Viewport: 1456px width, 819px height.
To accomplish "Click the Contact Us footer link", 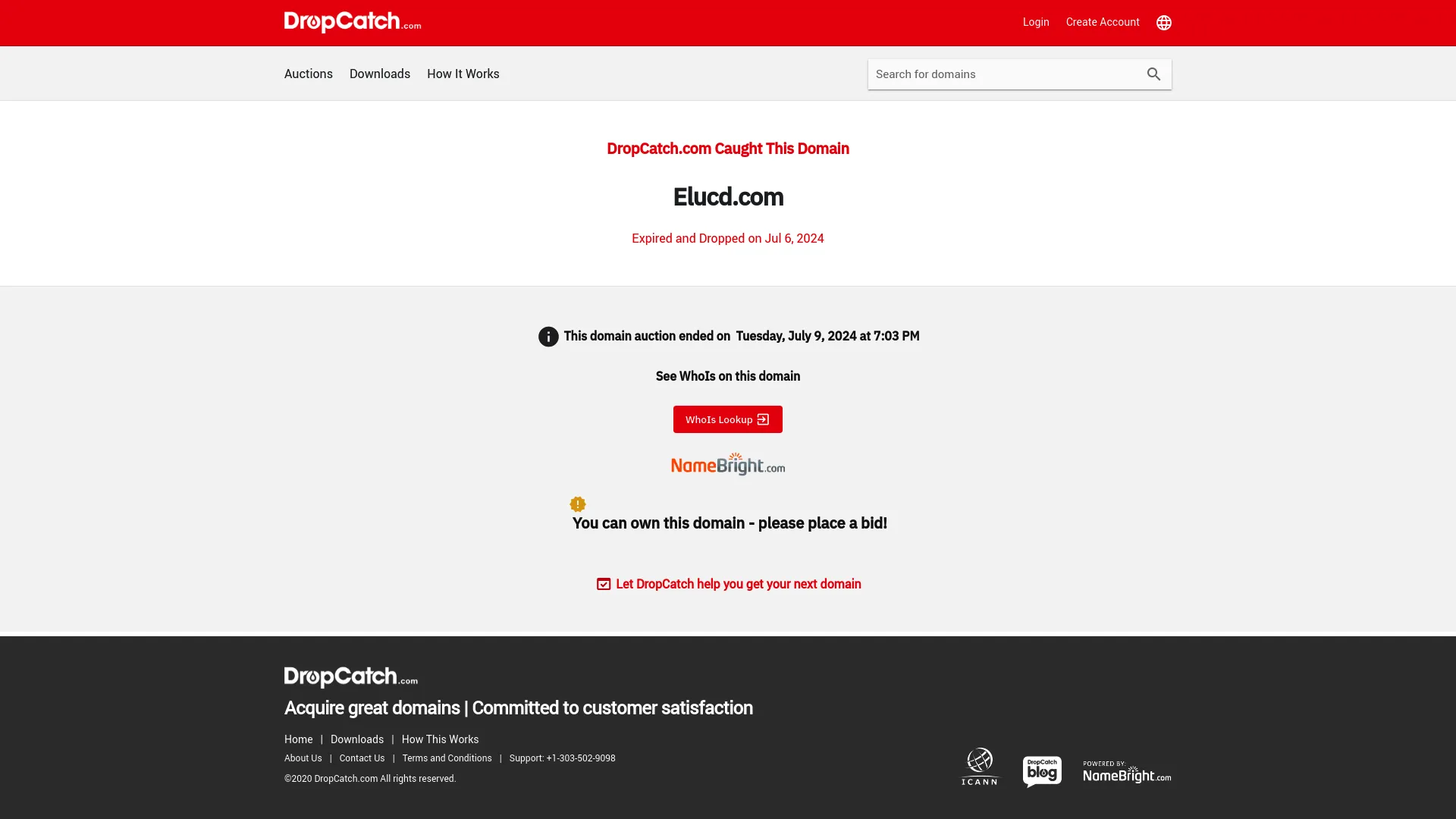I will tap(362, 757).
